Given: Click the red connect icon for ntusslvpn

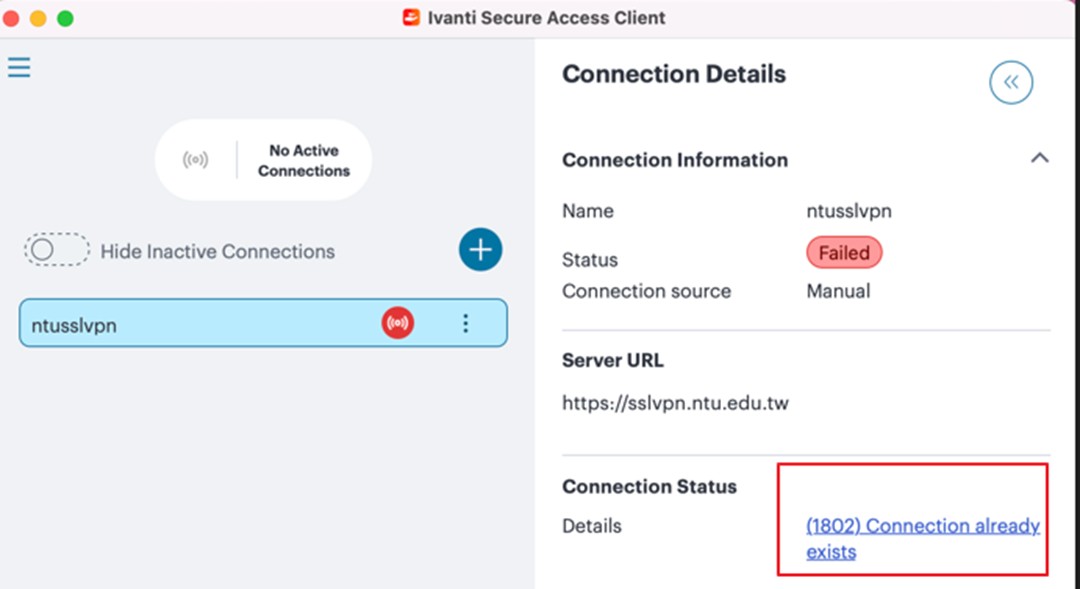Looking at the screenshot, I should click(x=397, y=324).
